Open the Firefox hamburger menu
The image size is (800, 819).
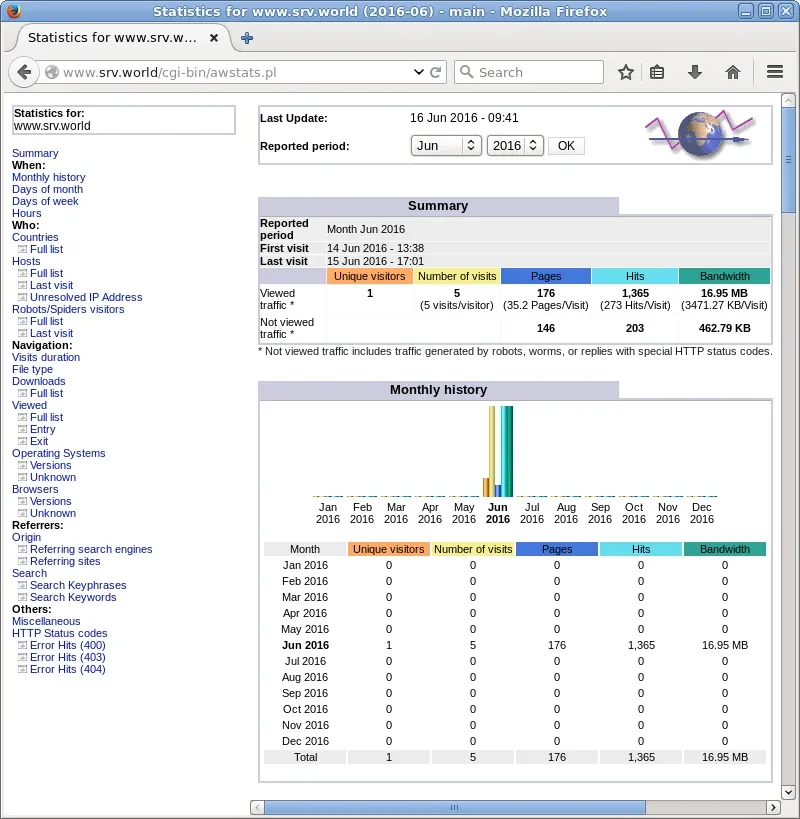[775, 72]
